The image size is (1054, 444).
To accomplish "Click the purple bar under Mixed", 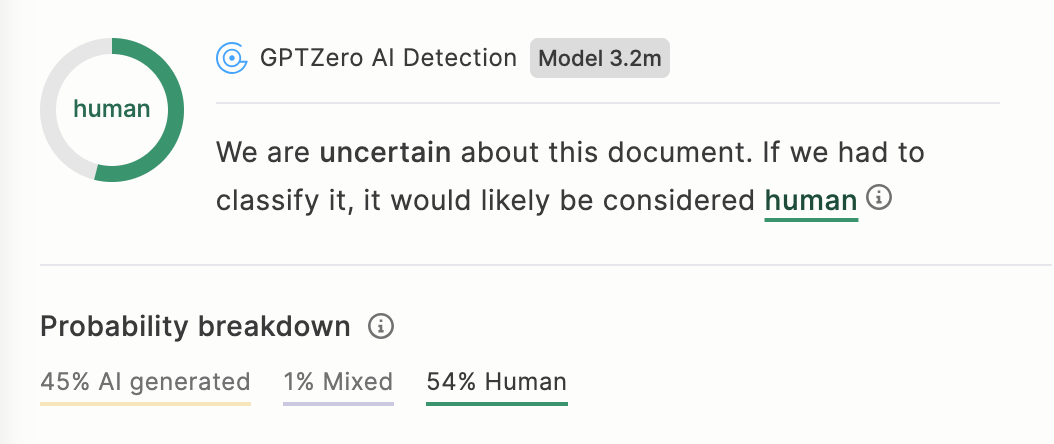I will point(338,404).
